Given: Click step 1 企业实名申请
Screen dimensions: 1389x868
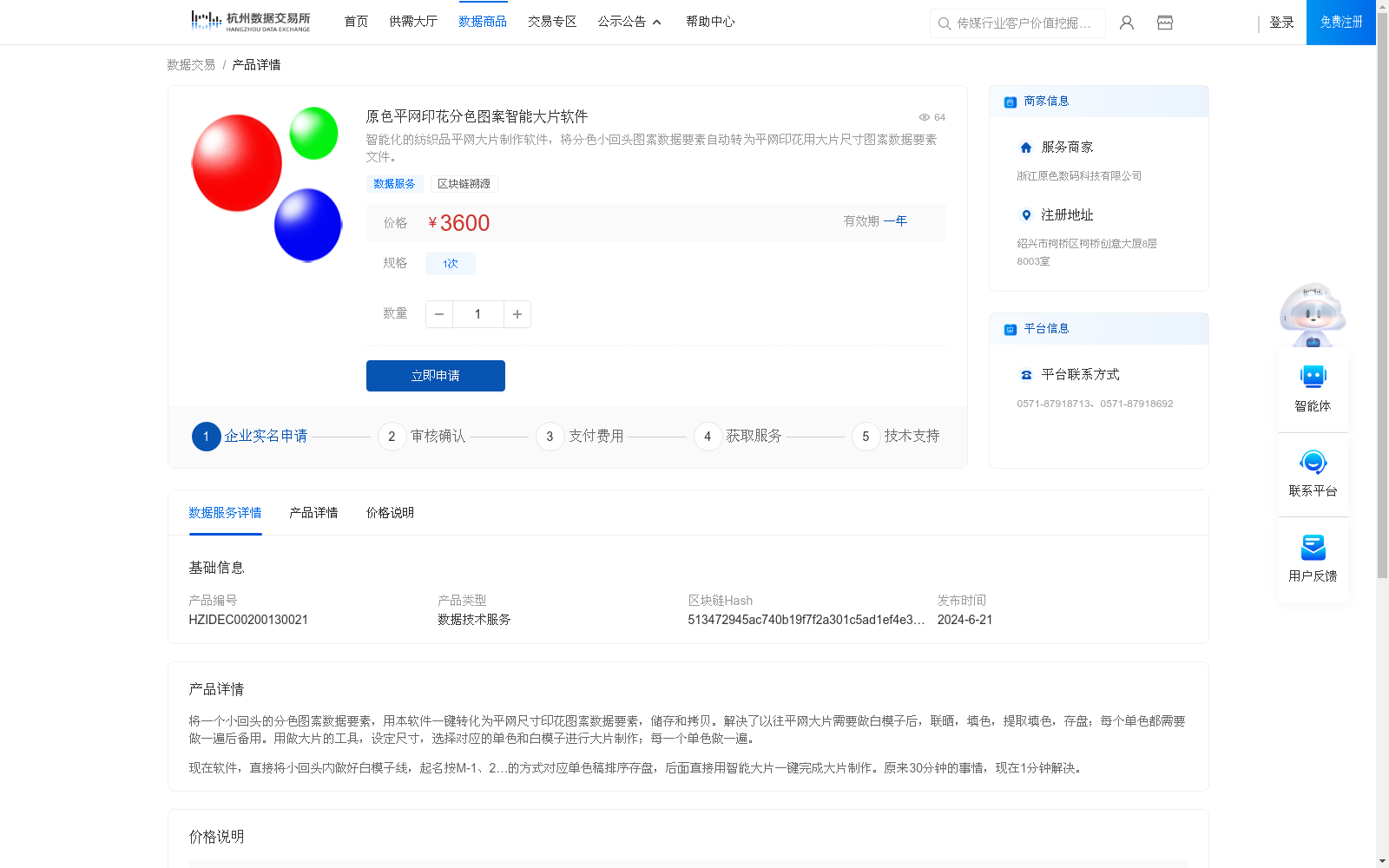Looking at the screenshot, I should (x=250, y=437).
